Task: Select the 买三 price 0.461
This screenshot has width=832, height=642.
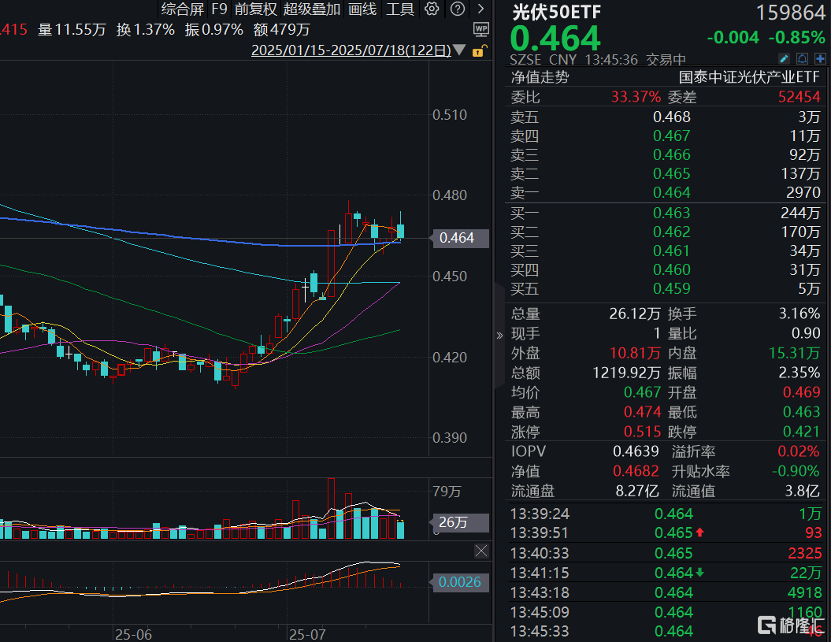Action: pyautogui.click(x=672, y=251)
